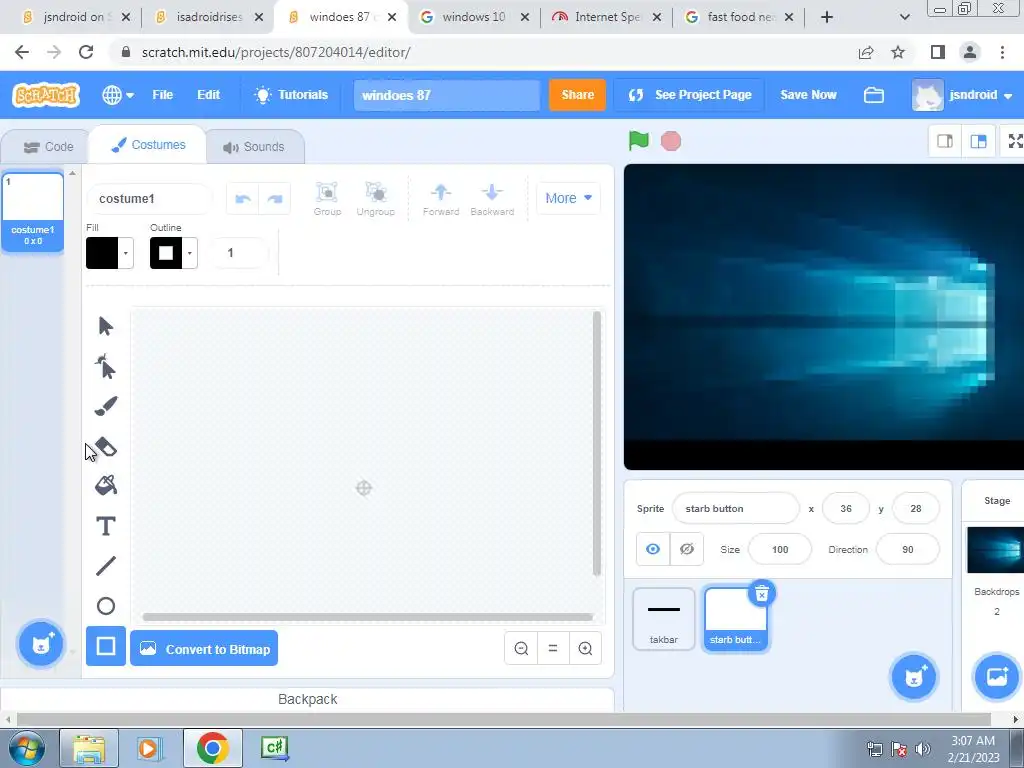Switch to small stage layout
This screenshot has height=768, width=1024.
pos(945,141)
